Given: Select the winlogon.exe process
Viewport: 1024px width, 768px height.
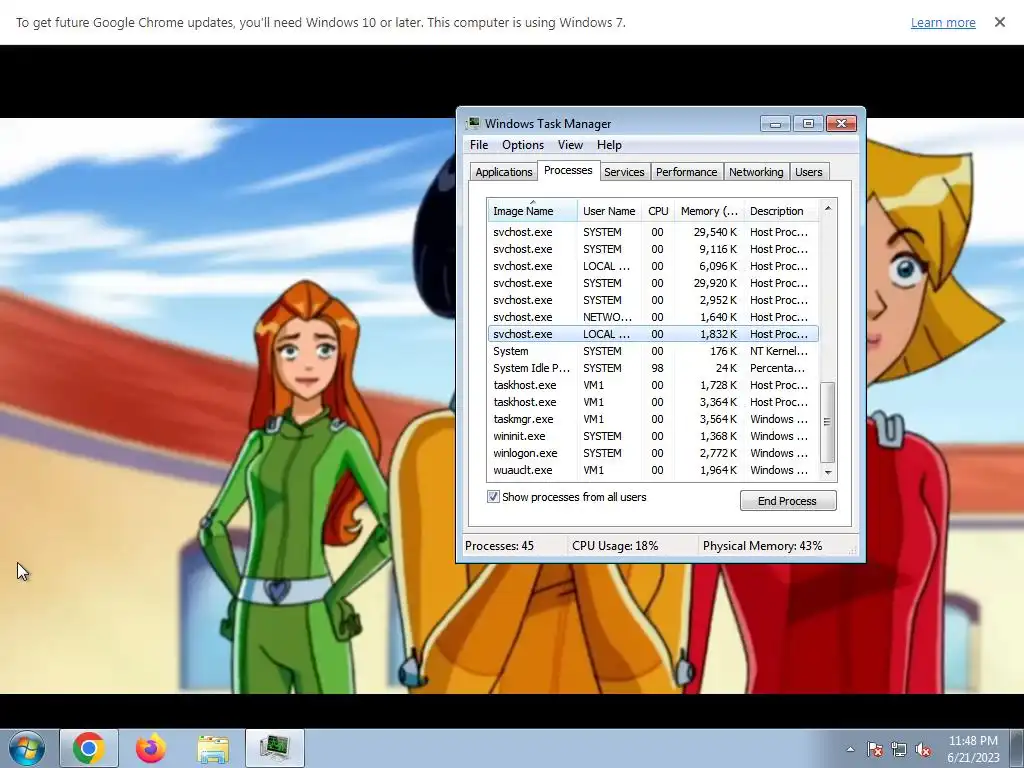Looking at the screenshot, I should click(x=653, y=453).
